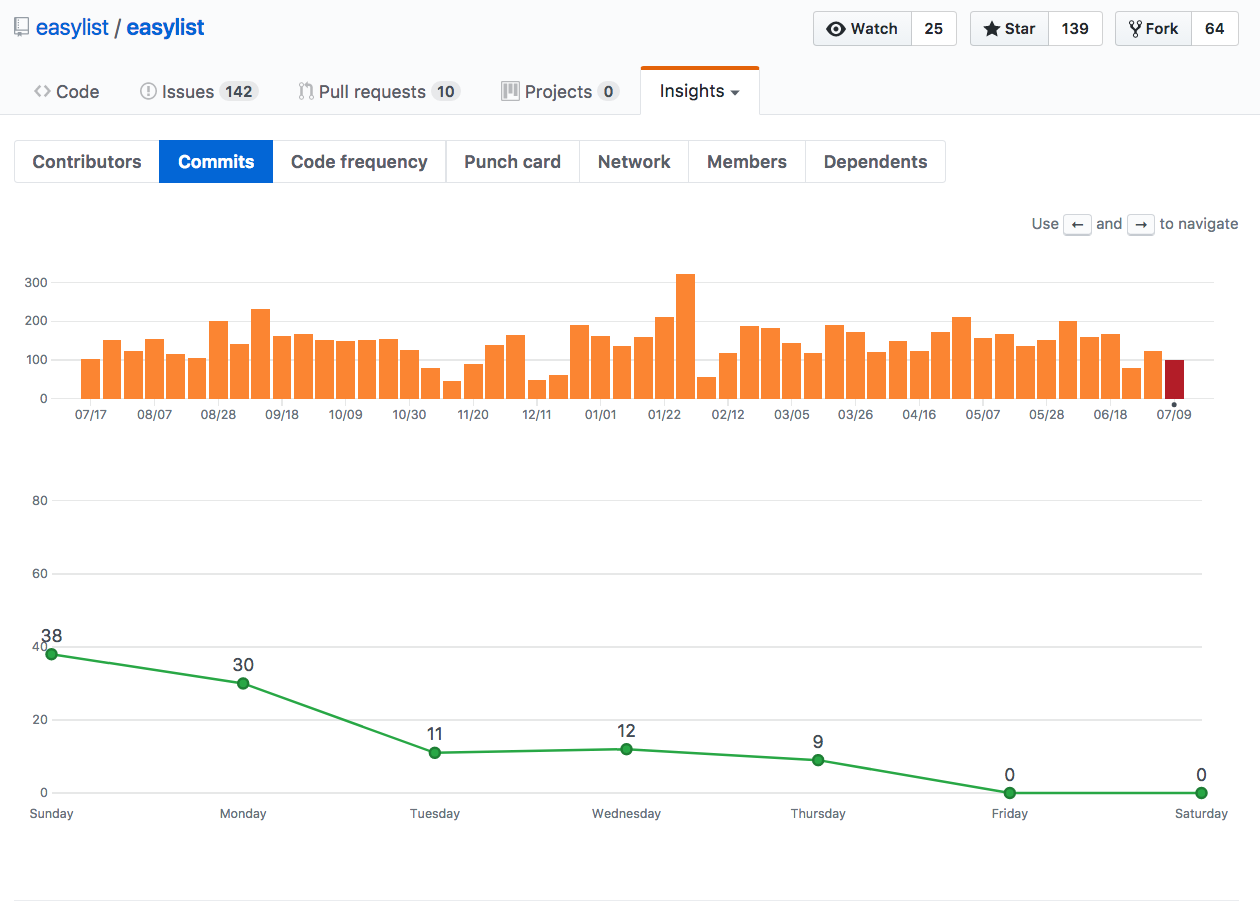The width and height of the screenshot is (1260, 922).
Task: Switch to the Contributors view
Action: [87, 162]
